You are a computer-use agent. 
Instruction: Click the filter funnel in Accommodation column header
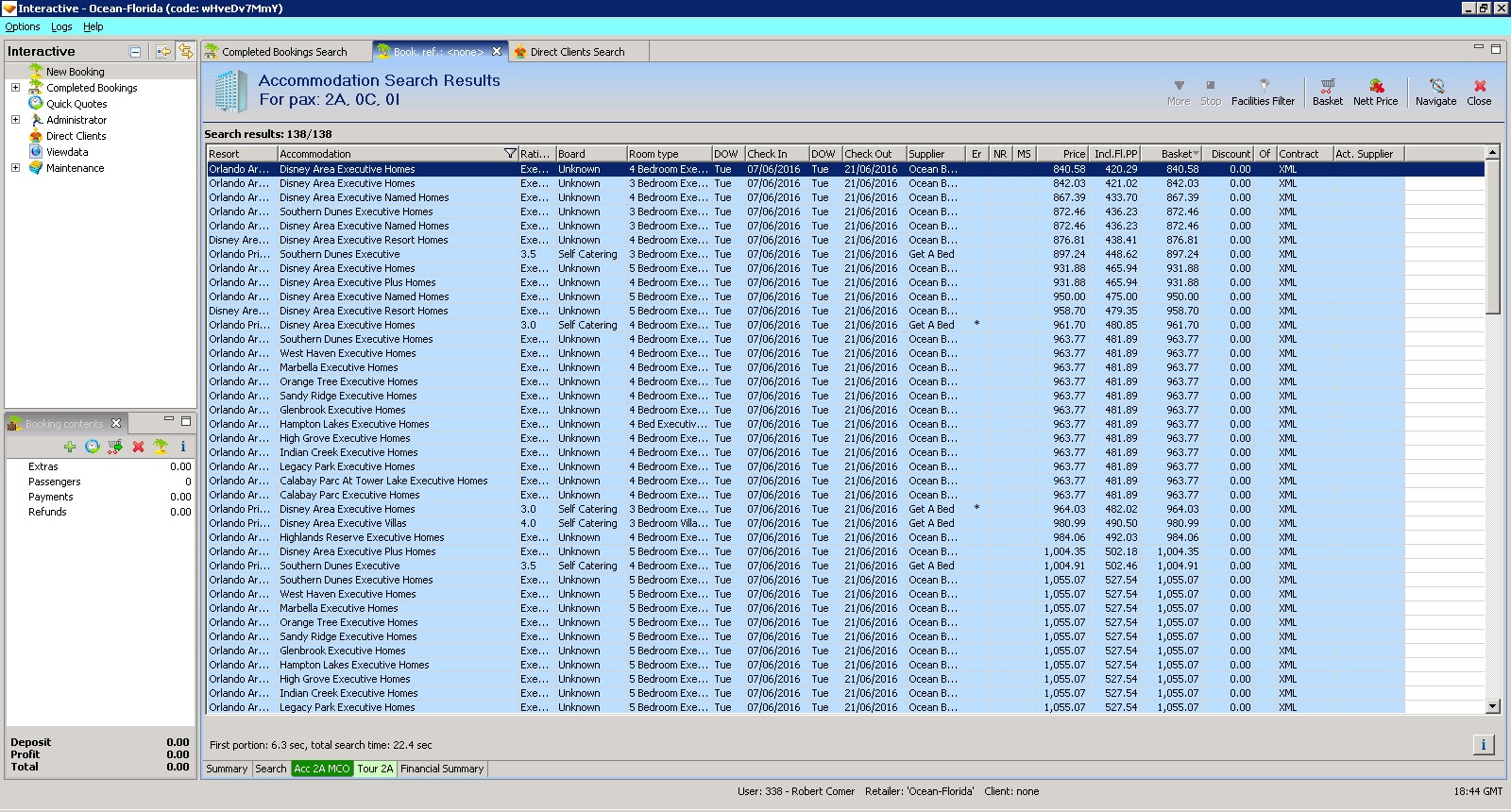(510, 154)
